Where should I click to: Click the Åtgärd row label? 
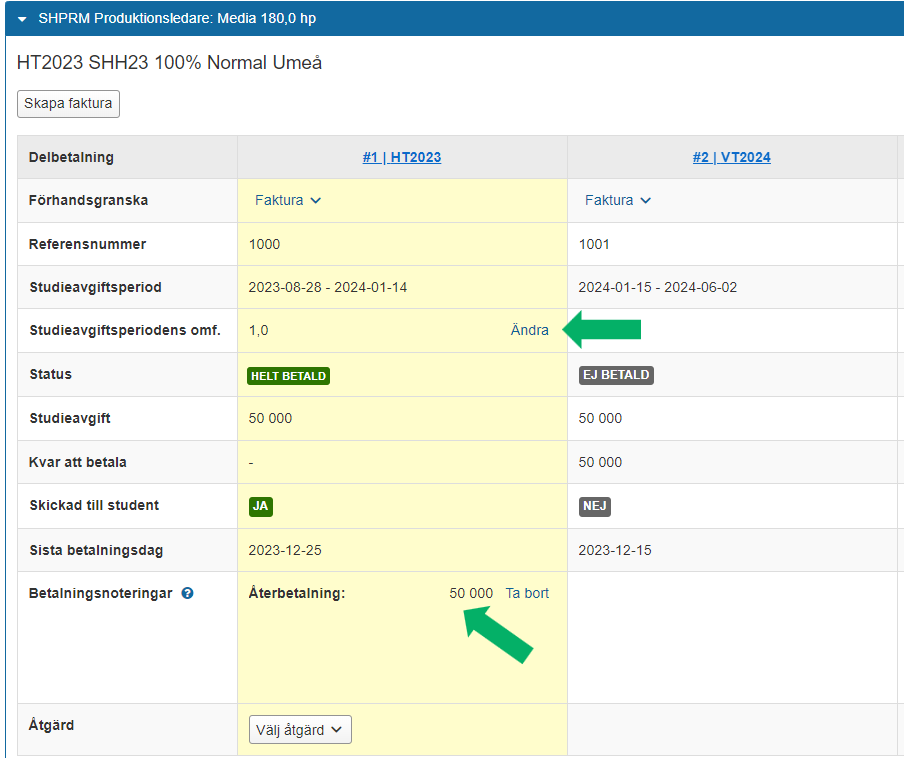(51, 725)
